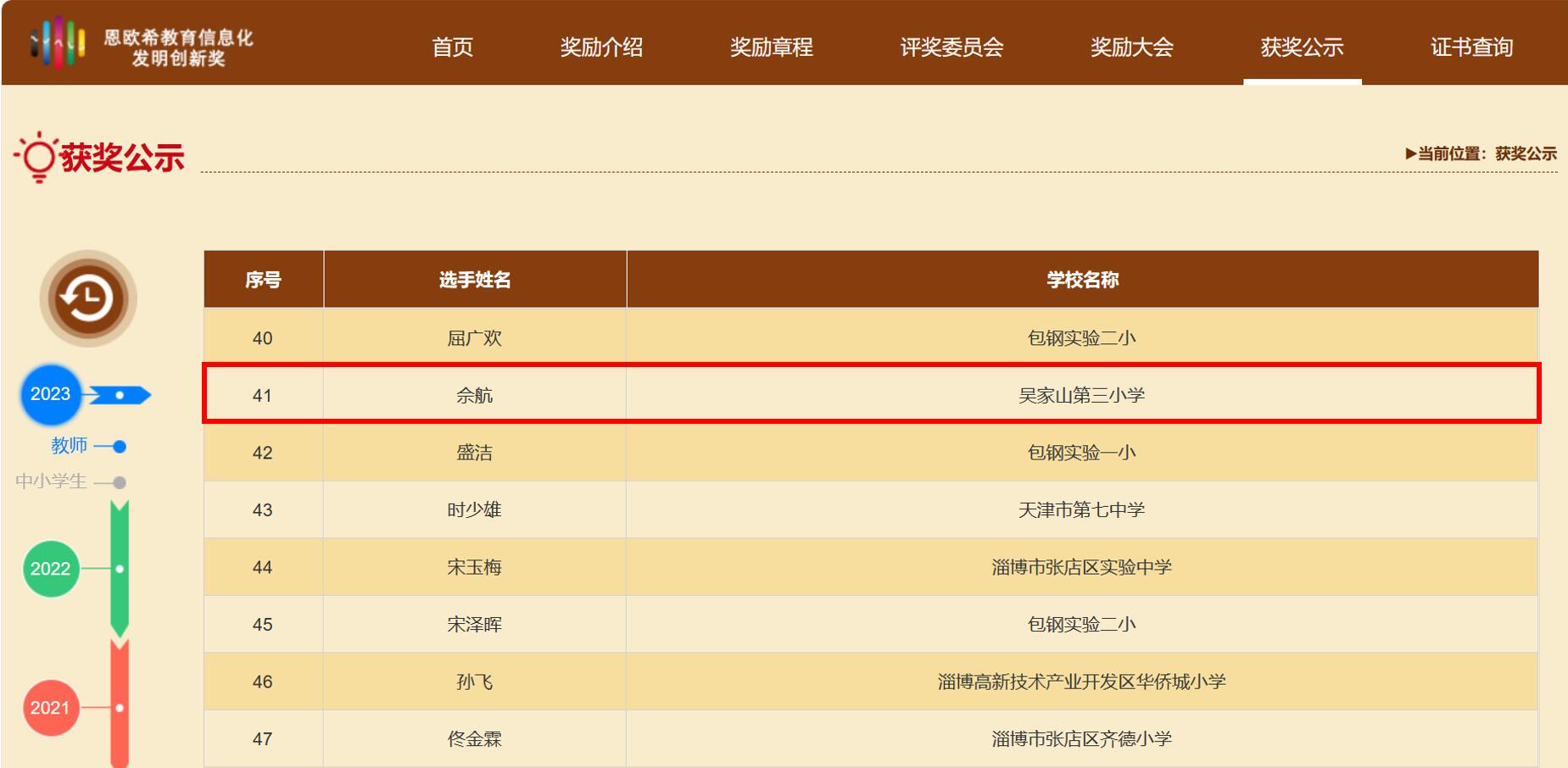
Task: Click the serial number 43 cell
Action: coord(263,509)
